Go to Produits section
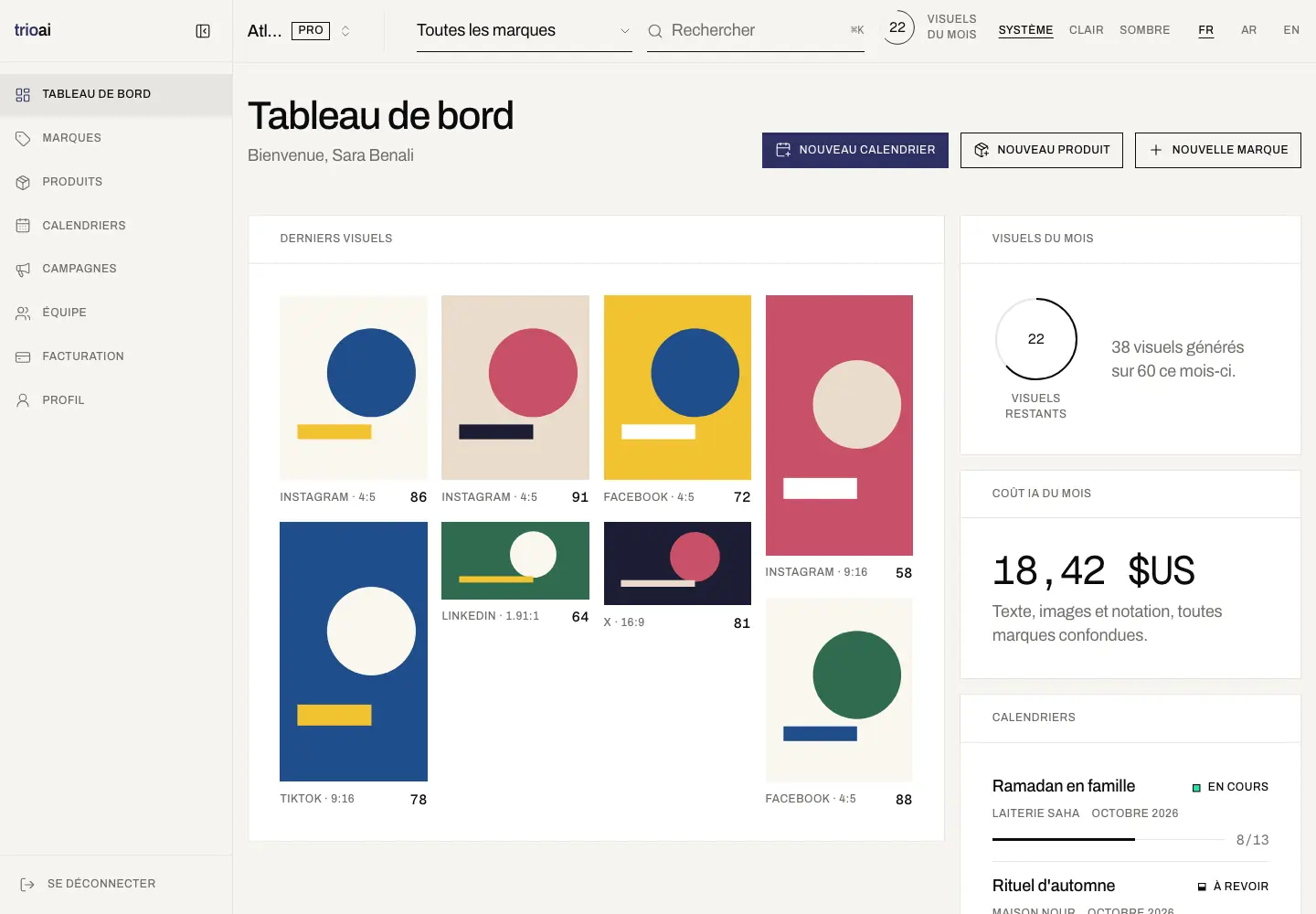1316x914 pixels. tap(116, 182)
